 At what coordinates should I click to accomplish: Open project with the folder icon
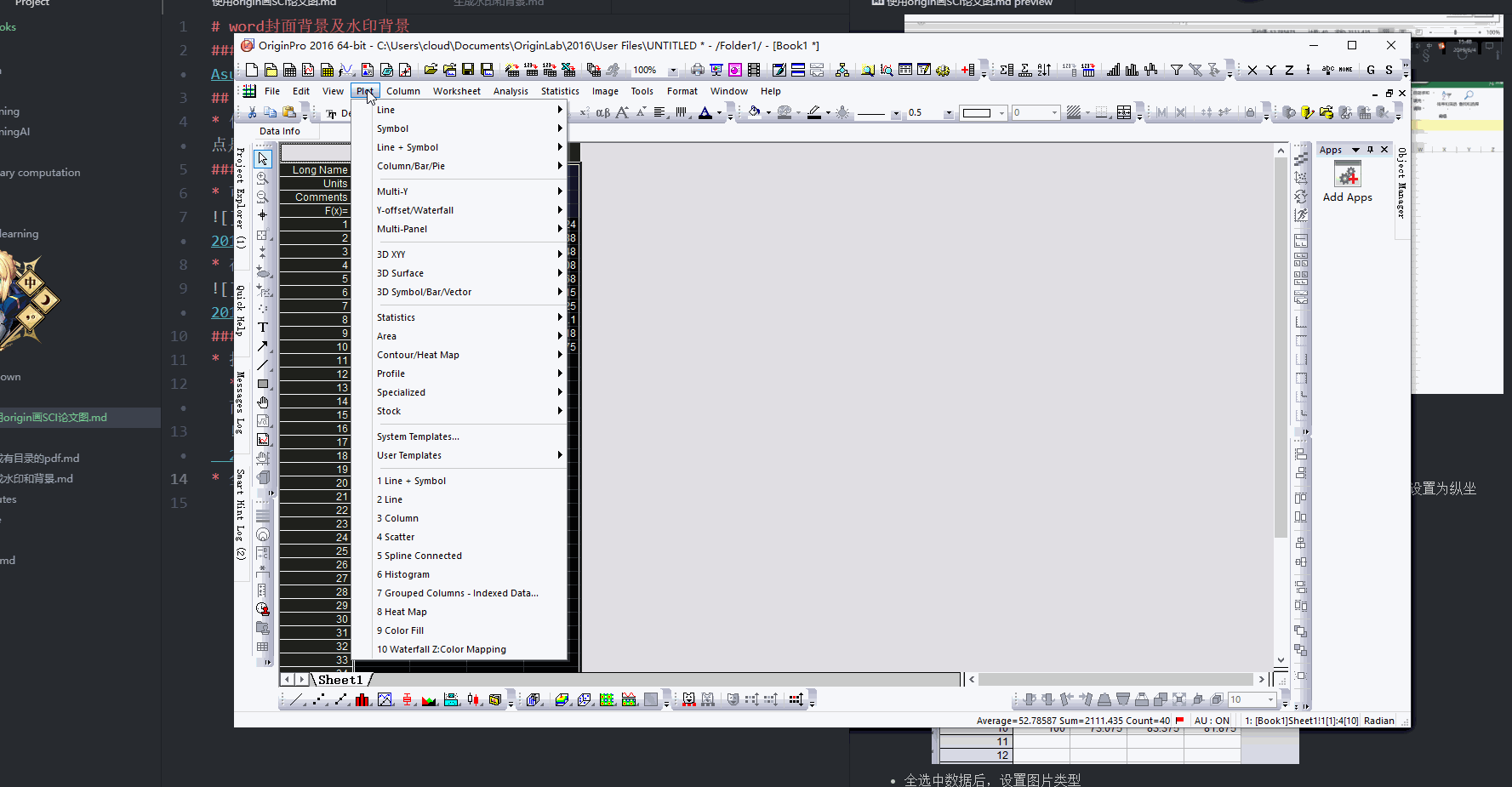(x=431, y=70)
